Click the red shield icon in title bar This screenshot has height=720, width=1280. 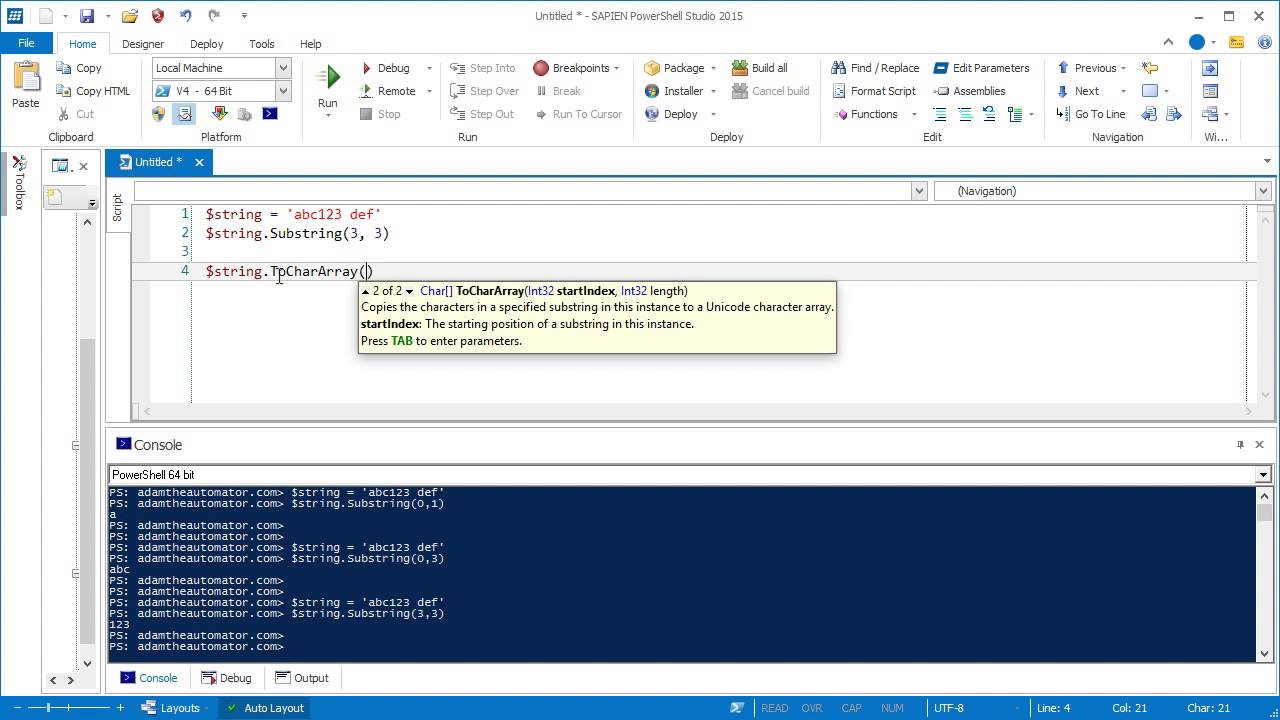[x=158, y=16]
